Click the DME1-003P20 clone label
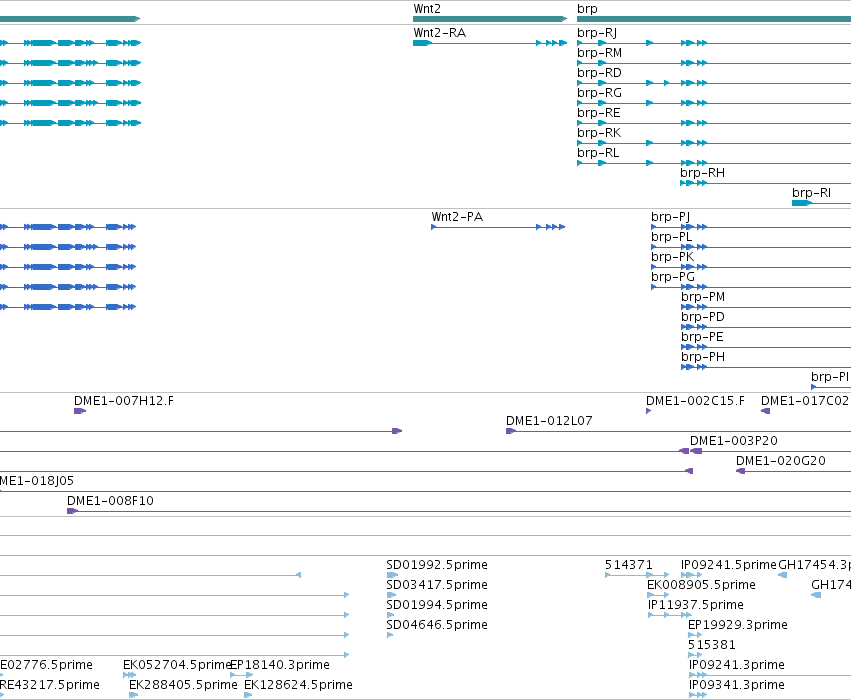 [x=734, y=441]
